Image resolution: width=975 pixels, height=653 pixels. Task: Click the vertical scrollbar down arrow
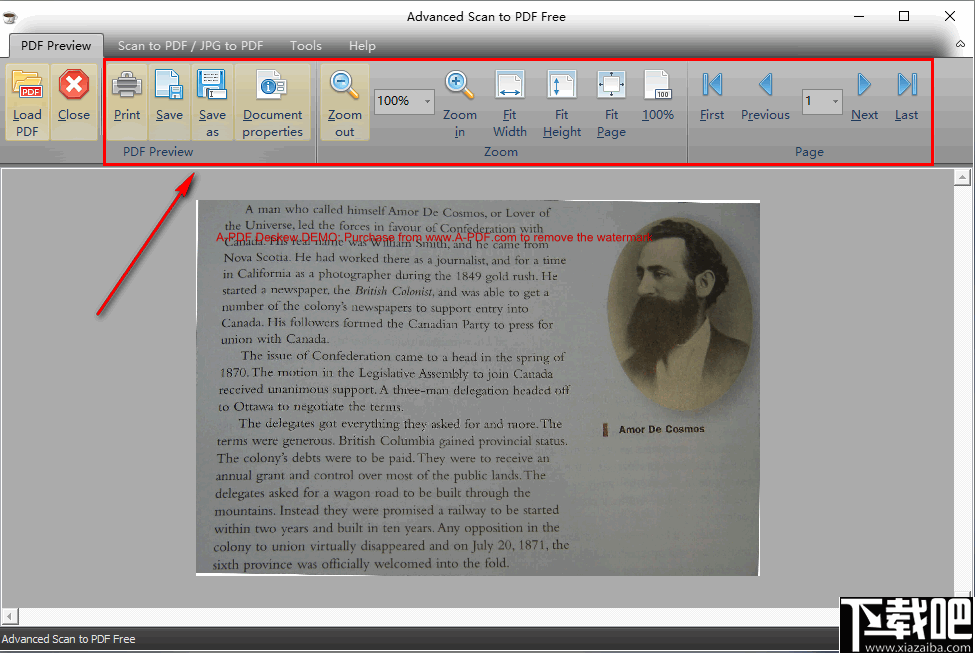[x=962, y=601]
